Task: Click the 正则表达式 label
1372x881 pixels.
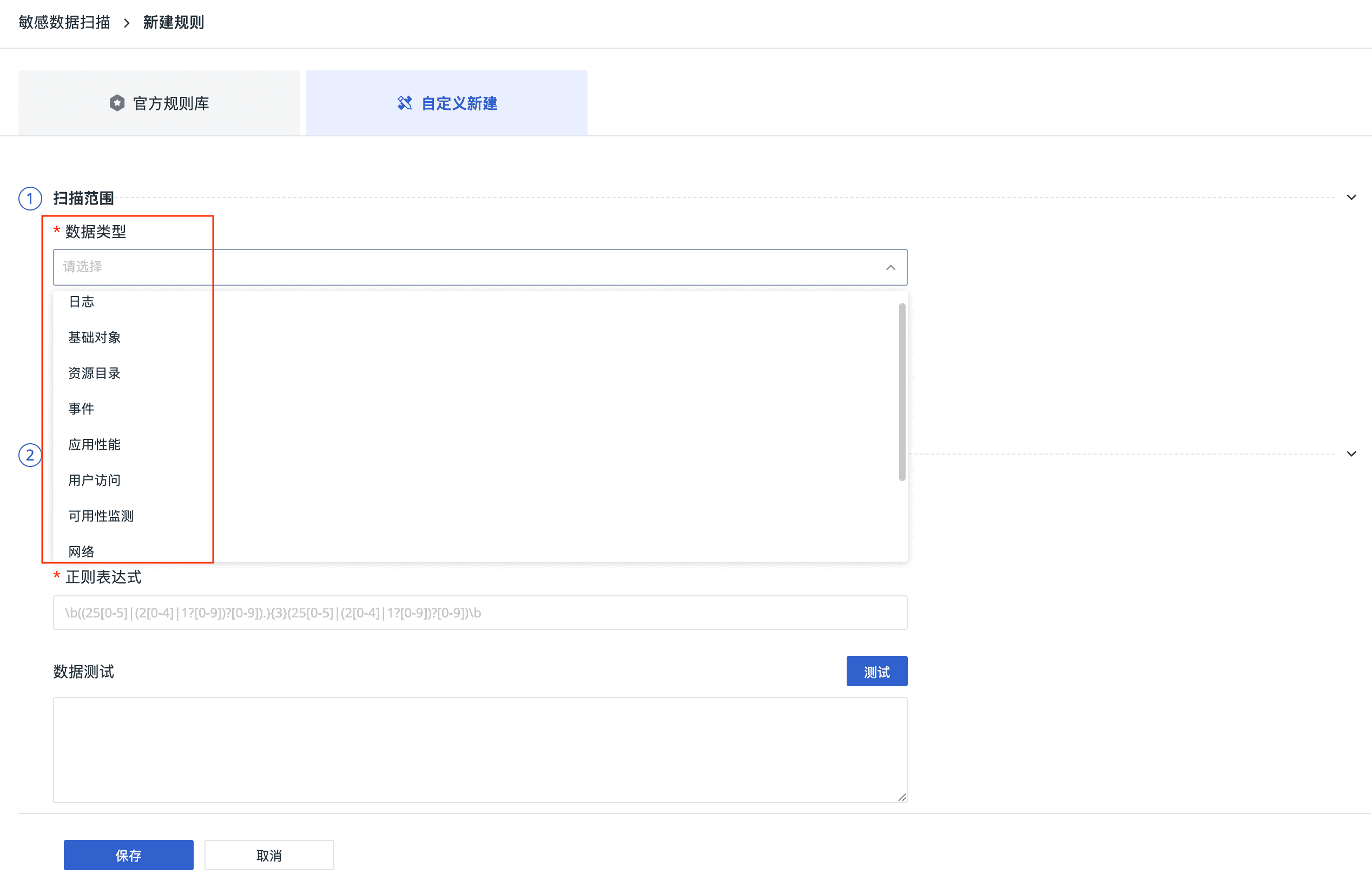Action: [103, 577]
